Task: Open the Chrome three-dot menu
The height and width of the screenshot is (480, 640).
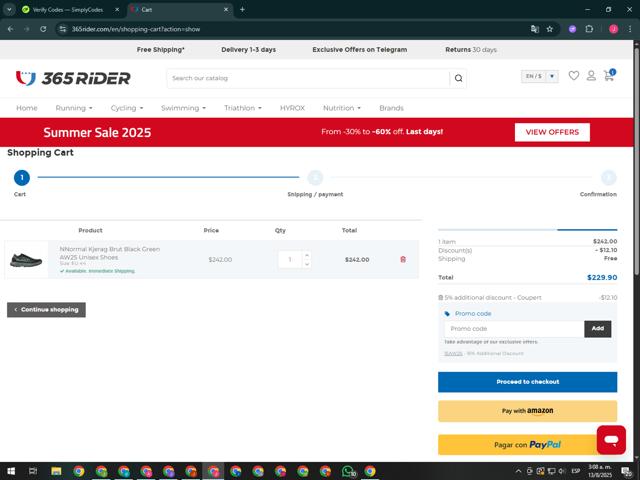Action: pyautogui.click(x=630, y=29)
